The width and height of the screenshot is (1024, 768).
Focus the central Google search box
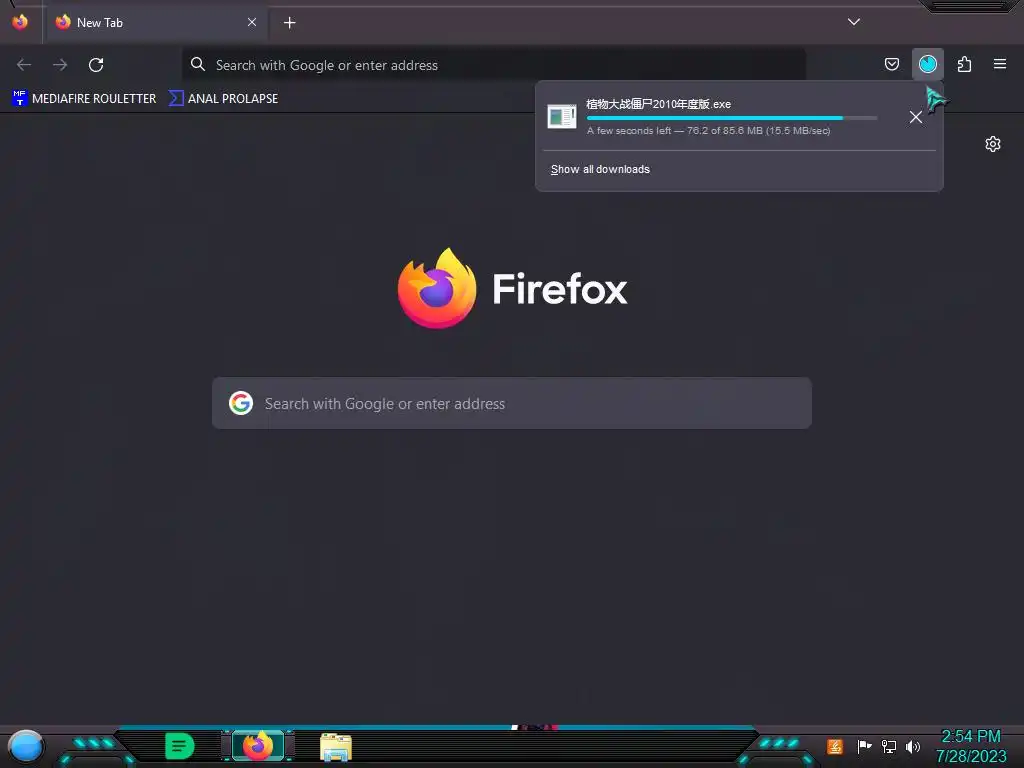(x=512, y=403)
